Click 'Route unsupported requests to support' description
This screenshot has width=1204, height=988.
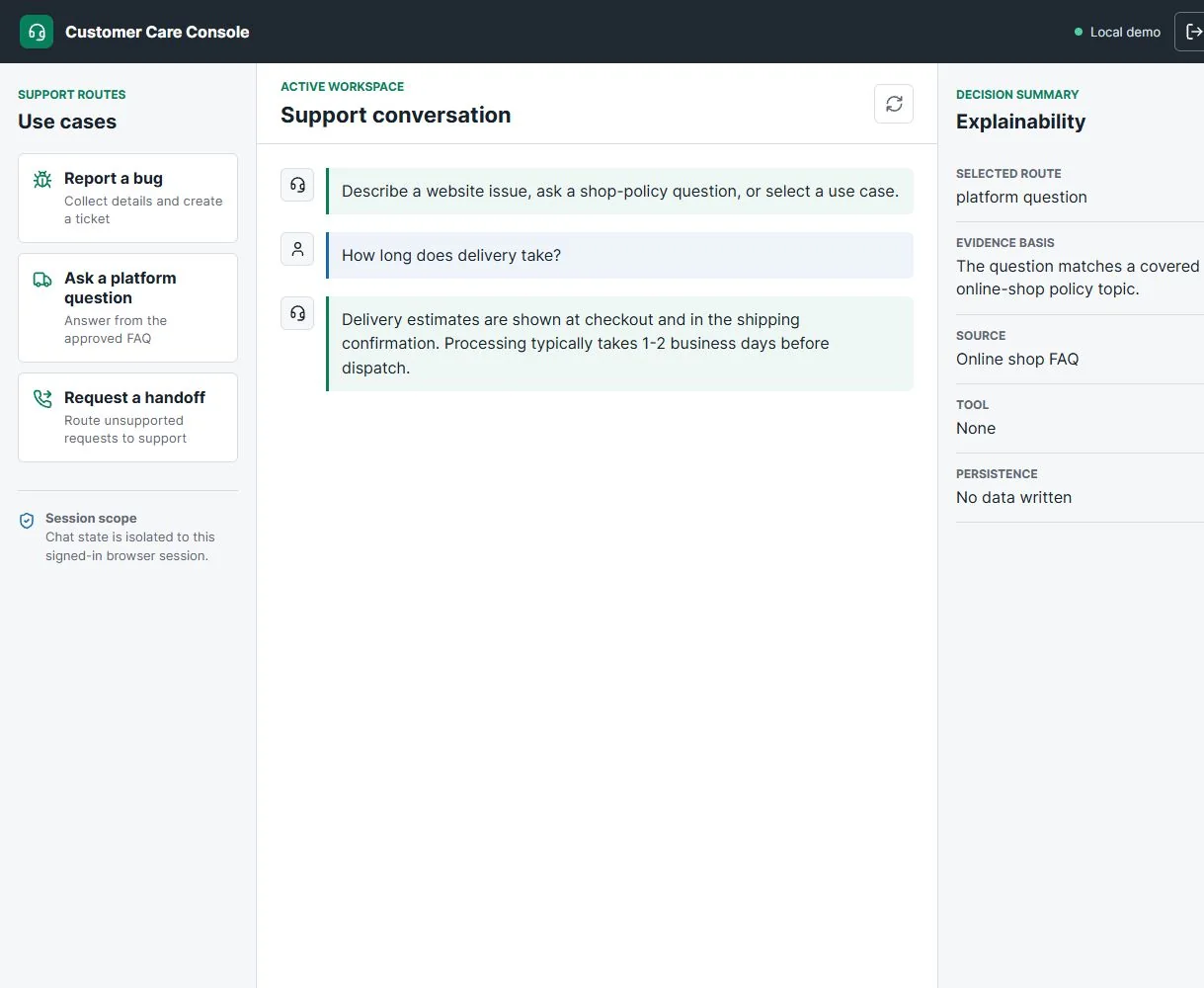click(x=125, y=429)
